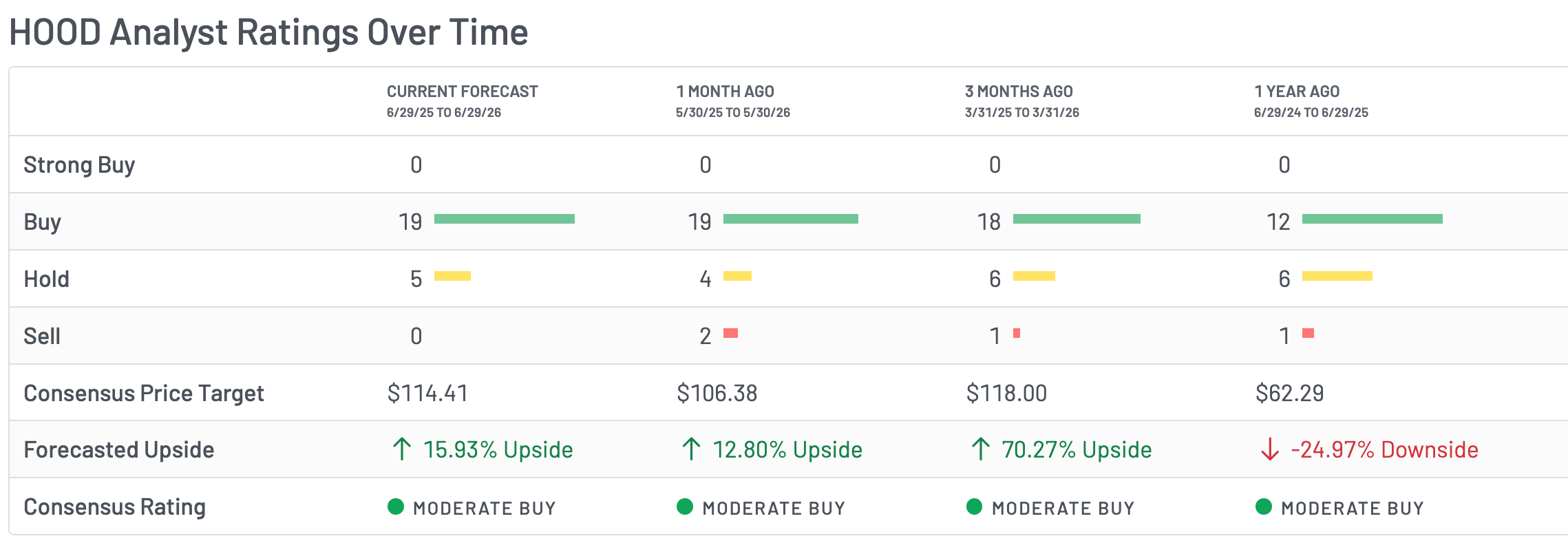Click the date range 6/29/25 TO 6/29/26
This screenshot has height=545, width=1568.
coord(444,113)
